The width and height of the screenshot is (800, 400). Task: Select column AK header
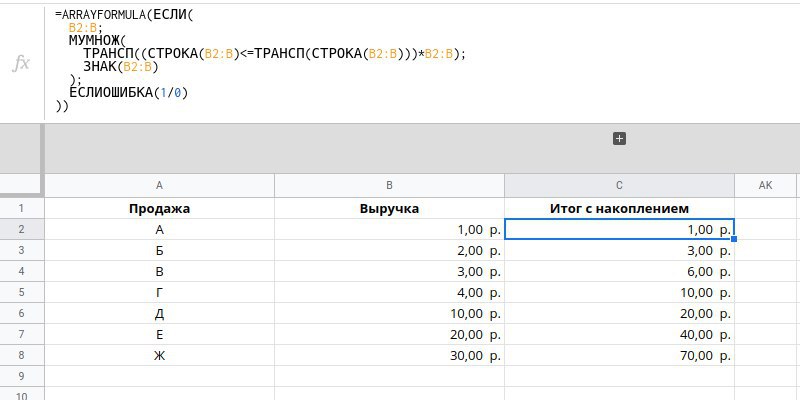(x=765, y=186)
